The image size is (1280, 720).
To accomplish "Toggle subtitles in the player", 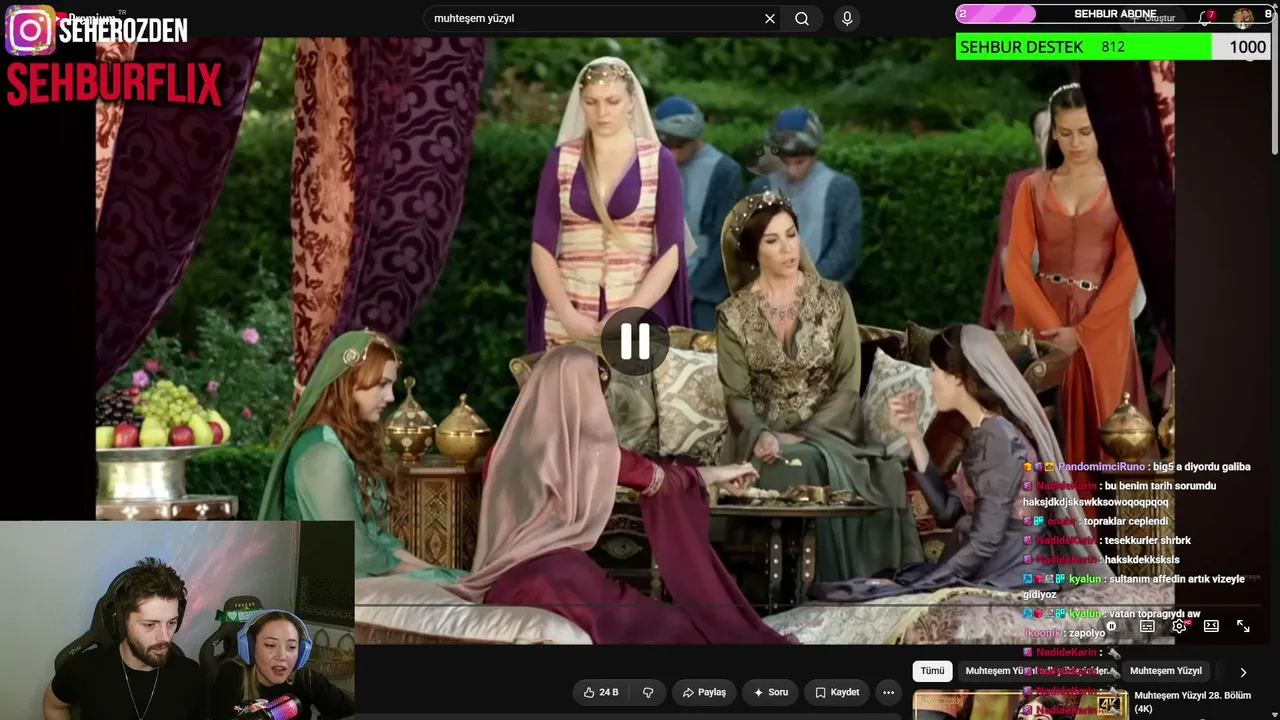I will click(x=1147, y=626).
